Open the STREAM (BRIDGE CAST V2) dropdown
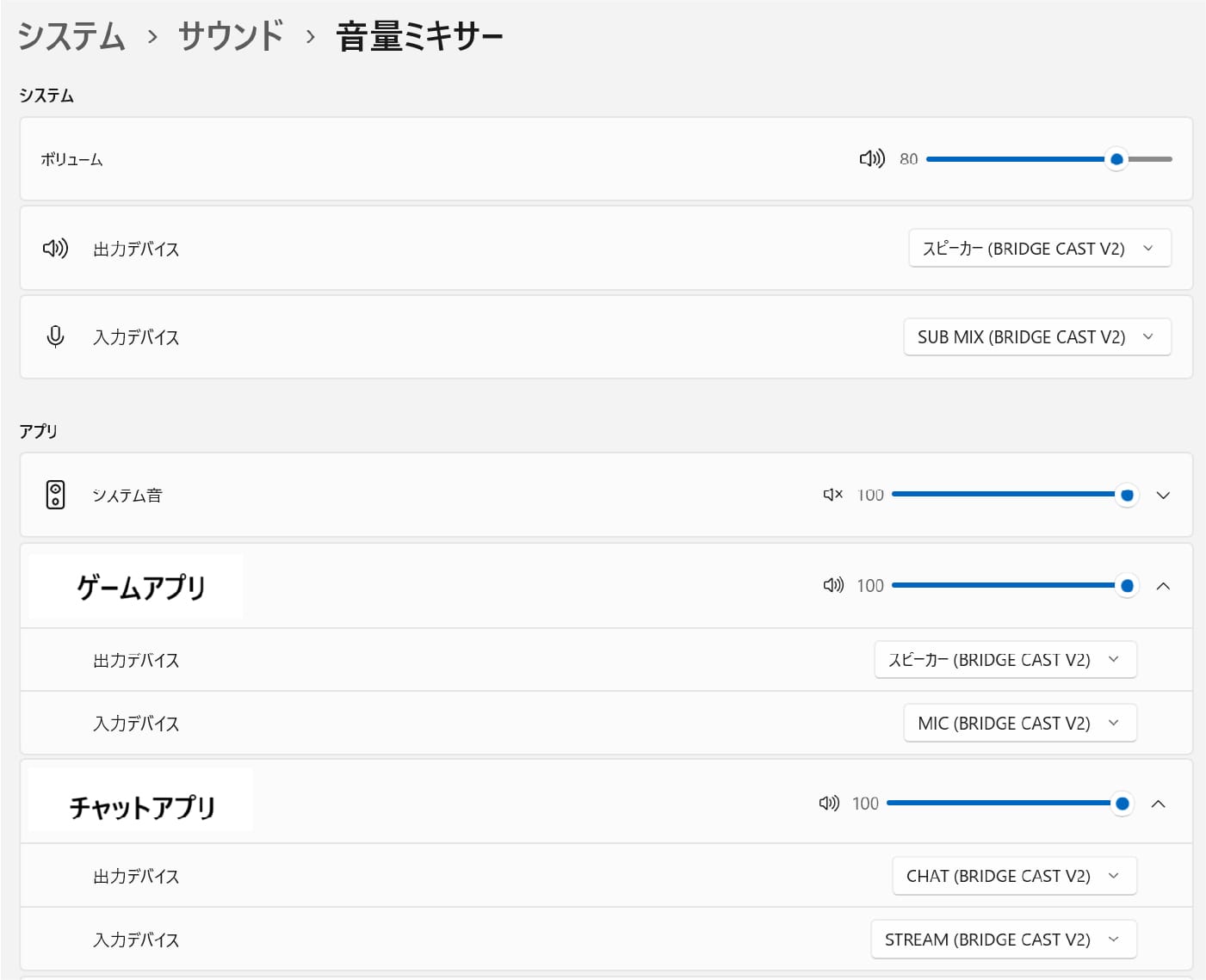 (x=1004, y=940)
